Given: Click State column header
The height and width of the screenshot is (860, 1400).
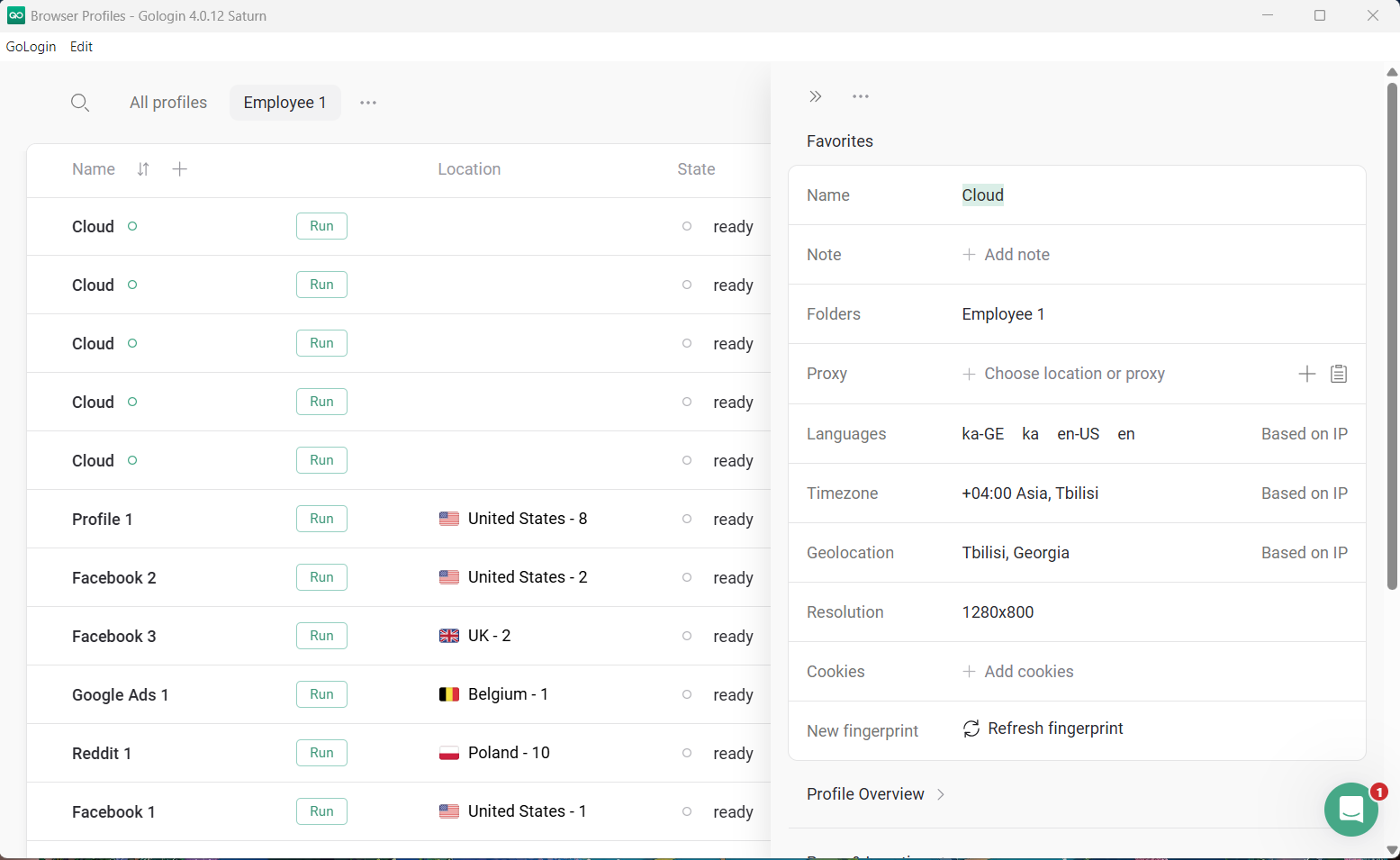Looking at the screenshot, I should point(696,169).
